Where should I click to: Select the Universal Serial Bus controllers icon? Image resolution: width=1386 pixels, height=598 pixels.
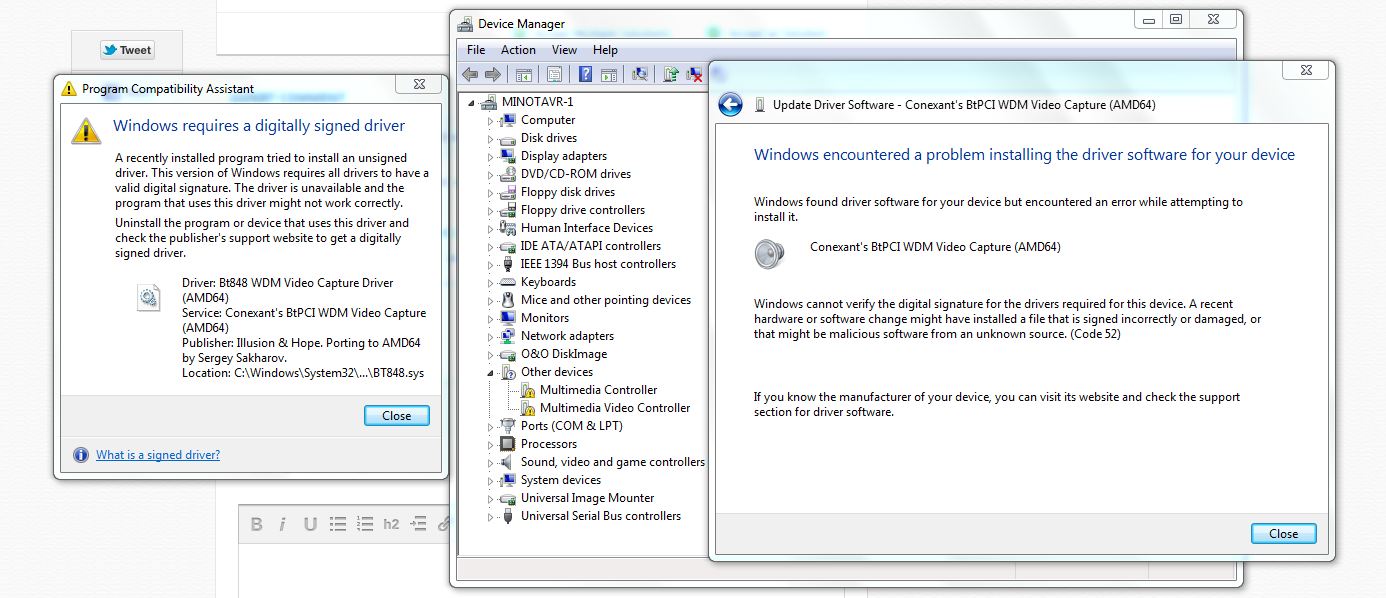point(507,516)
